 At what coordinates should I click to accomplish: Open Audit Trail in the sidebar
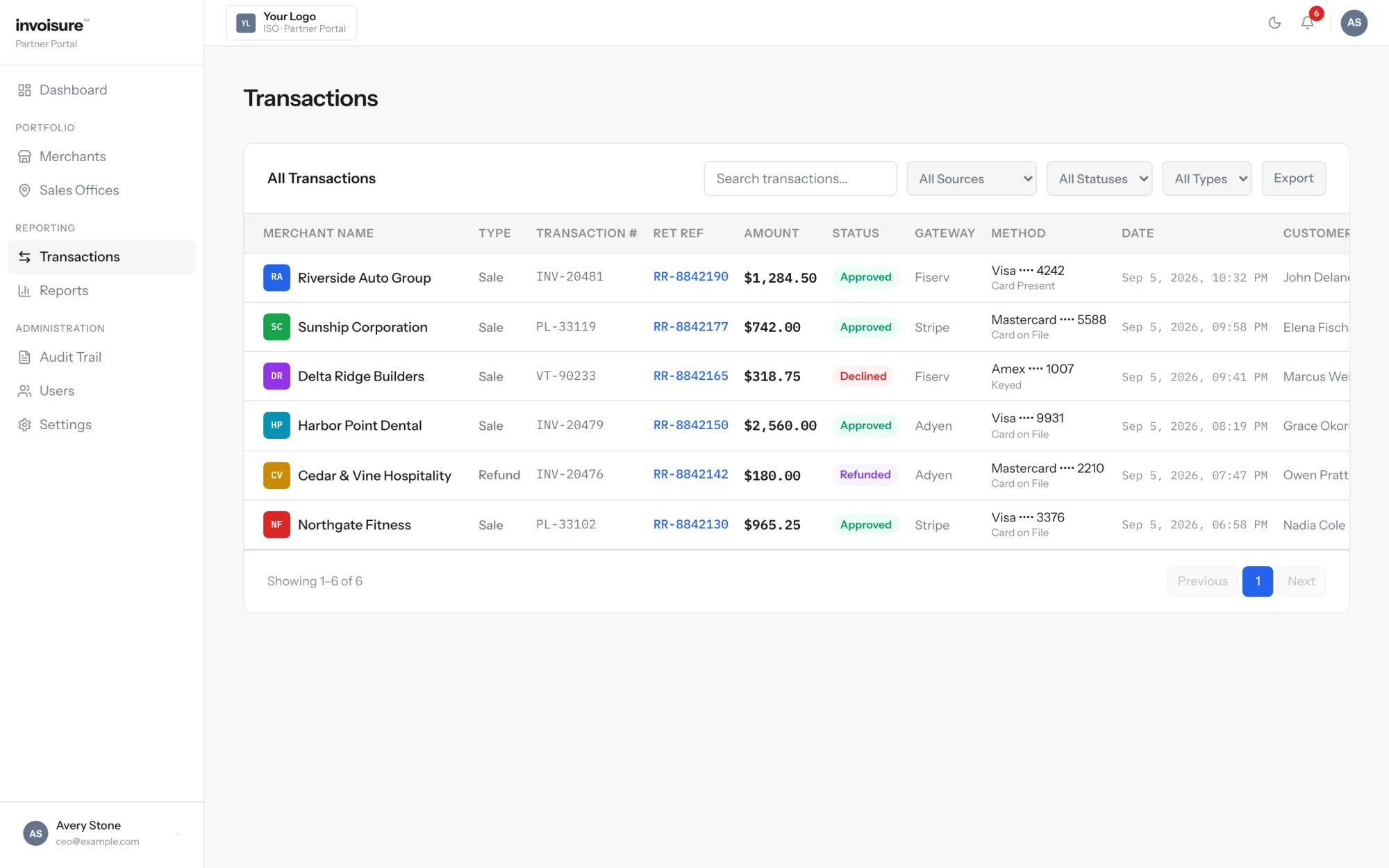point(102,358)
